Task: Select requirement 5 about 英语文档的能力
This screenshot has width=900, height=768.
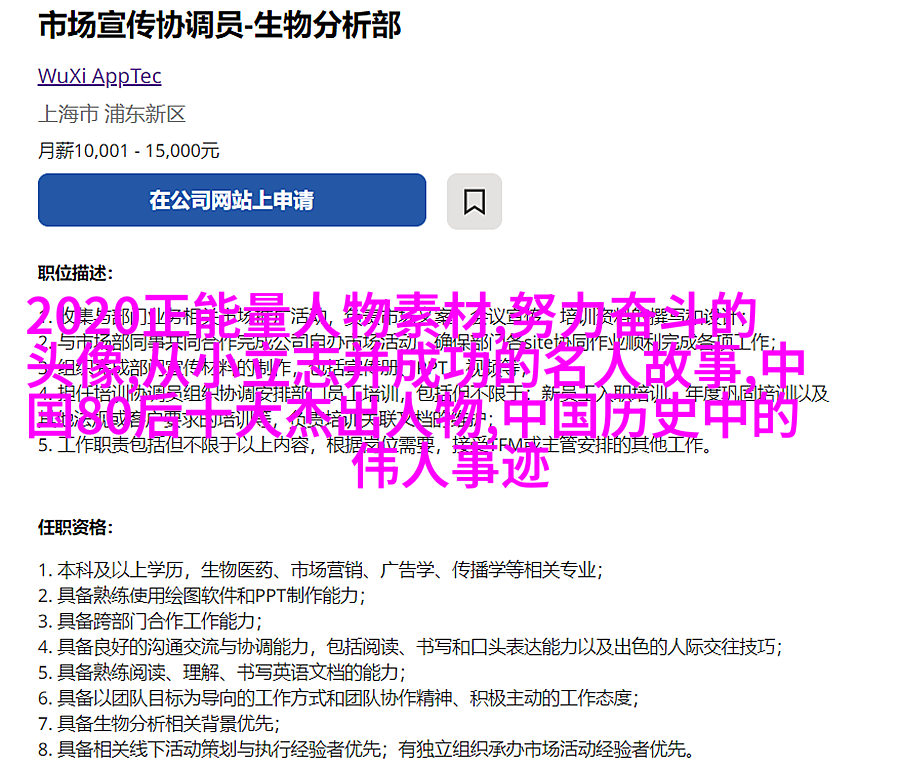Action: 222,672
